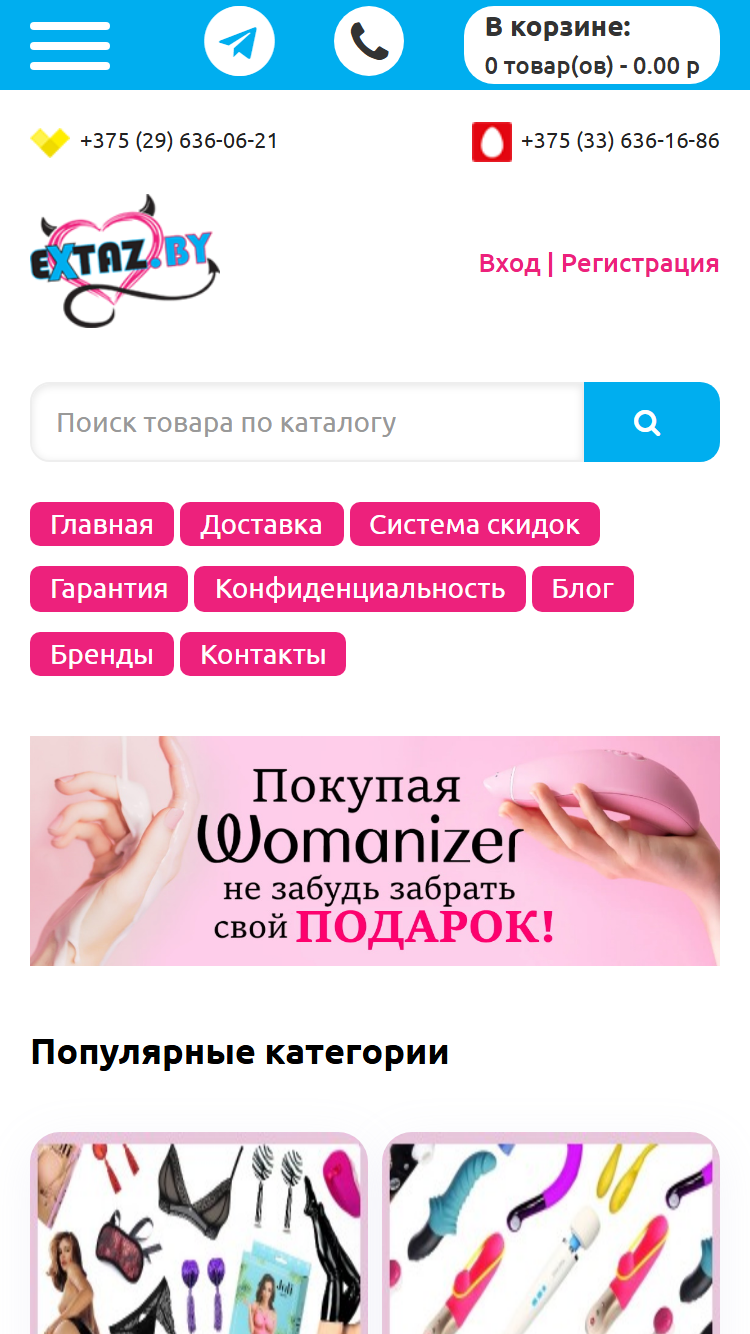This screenshot has height=1334, width=750.
Task: Open the Womanizer gift banner
Action: tap(375, 851)
